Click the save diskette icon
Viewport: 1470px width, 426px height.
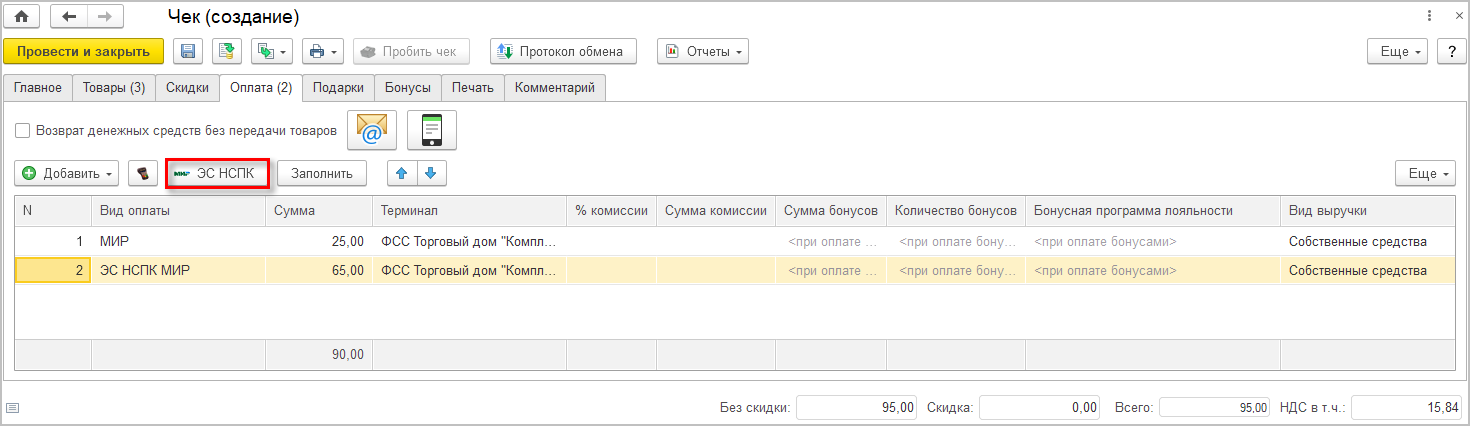click(x=188, y=51)
